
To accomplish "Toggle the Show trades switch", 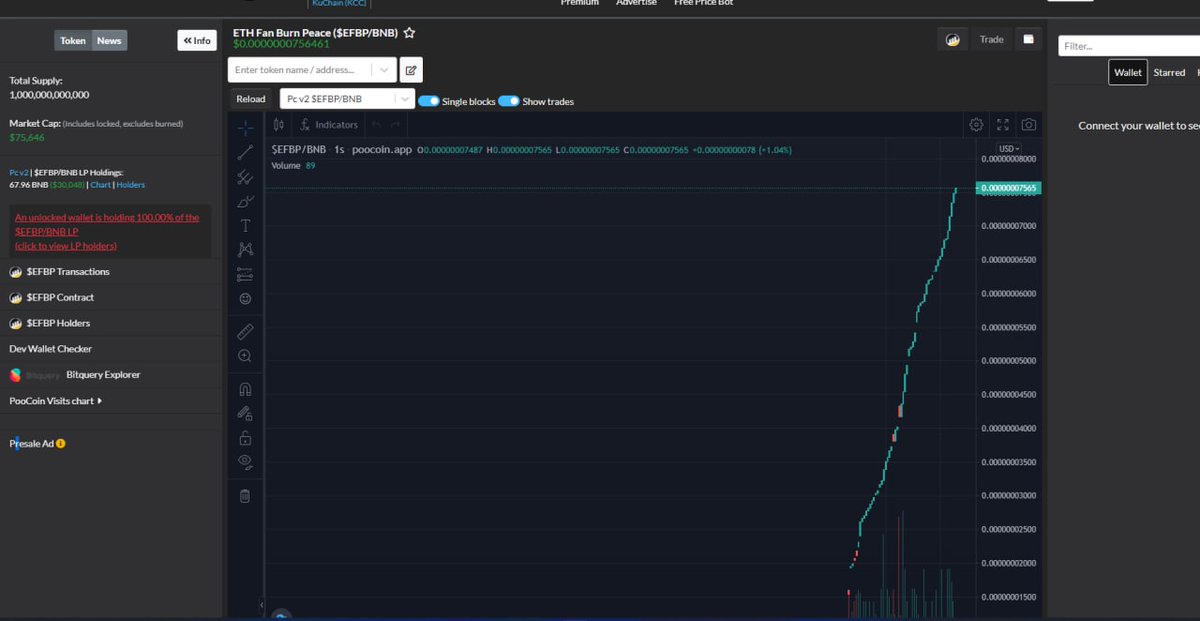I will [x=509, y=101].
